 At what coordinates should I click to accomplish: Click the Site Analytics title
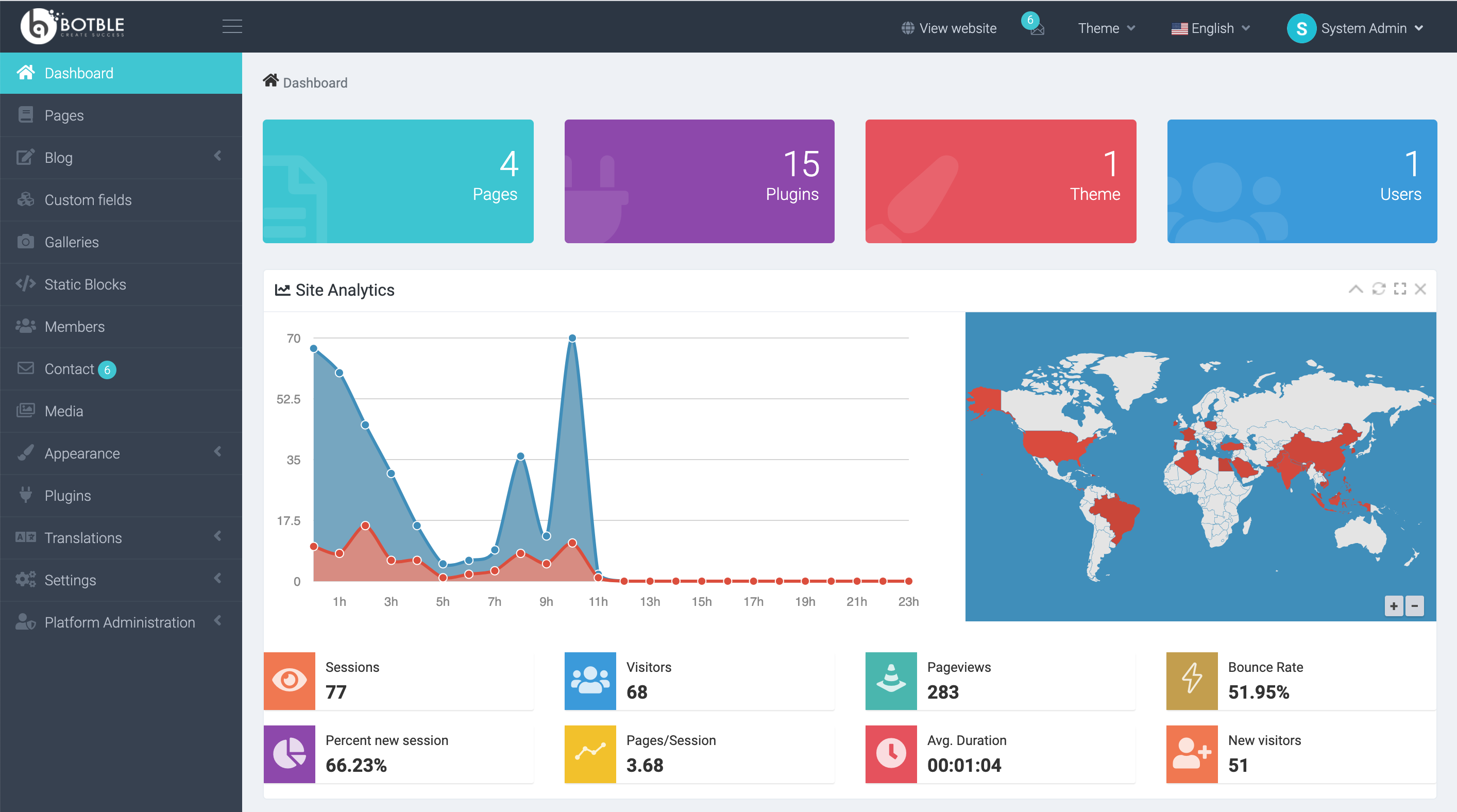345,290
